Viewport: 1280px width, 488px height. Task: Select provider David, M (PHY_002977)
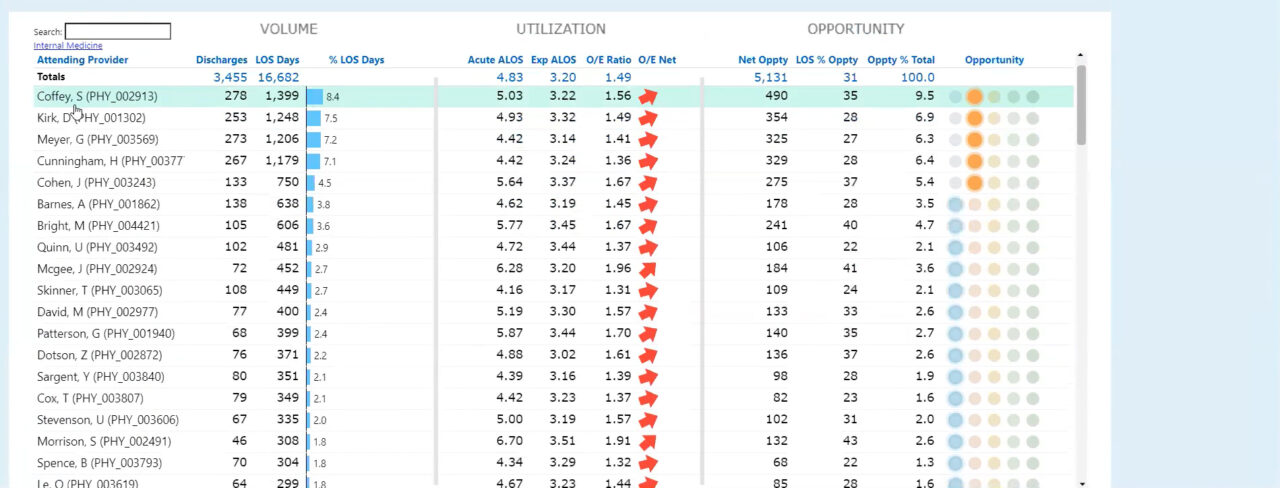coord(97,313)
